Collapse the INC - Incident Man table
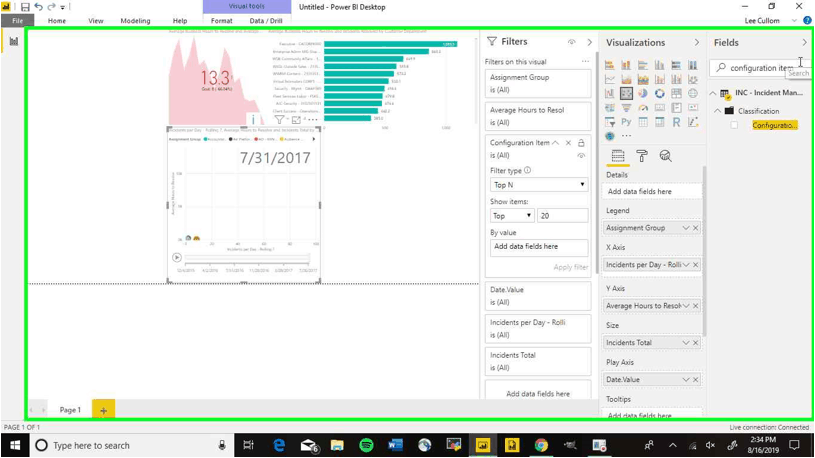 (x=713, y=93)
